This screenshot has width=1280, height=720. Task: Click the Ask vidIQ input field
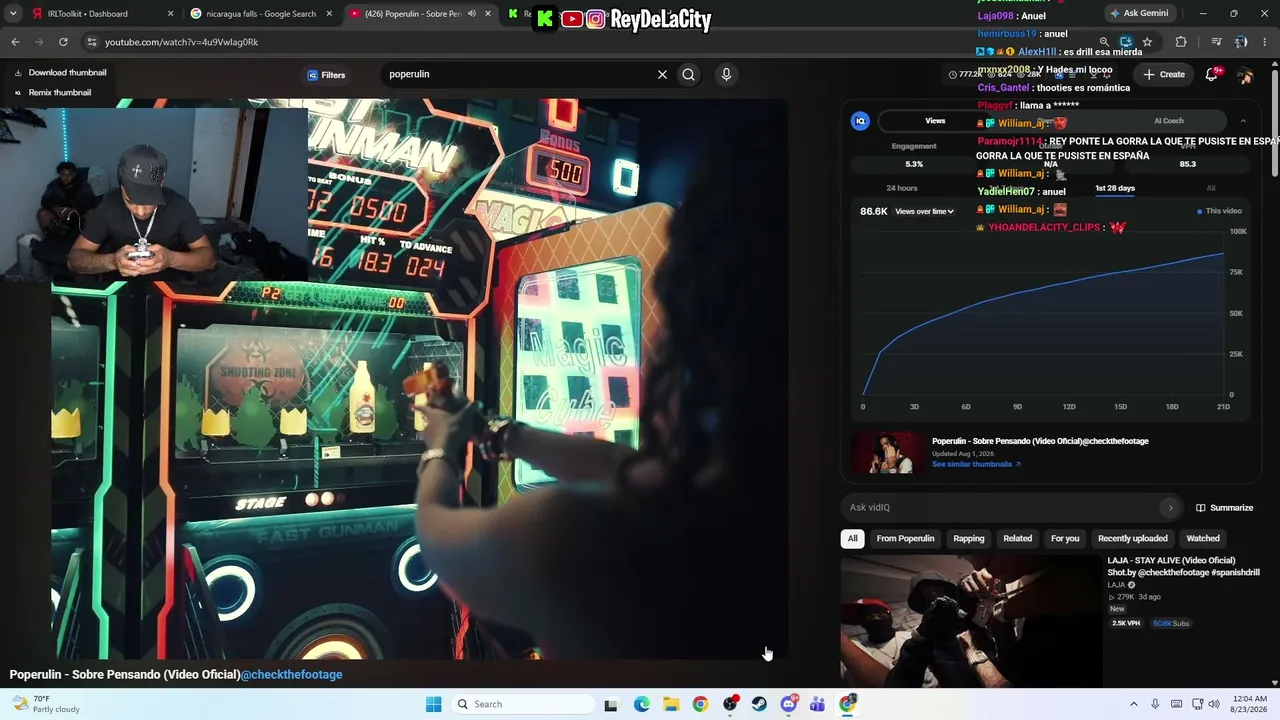coord(1000,507)
